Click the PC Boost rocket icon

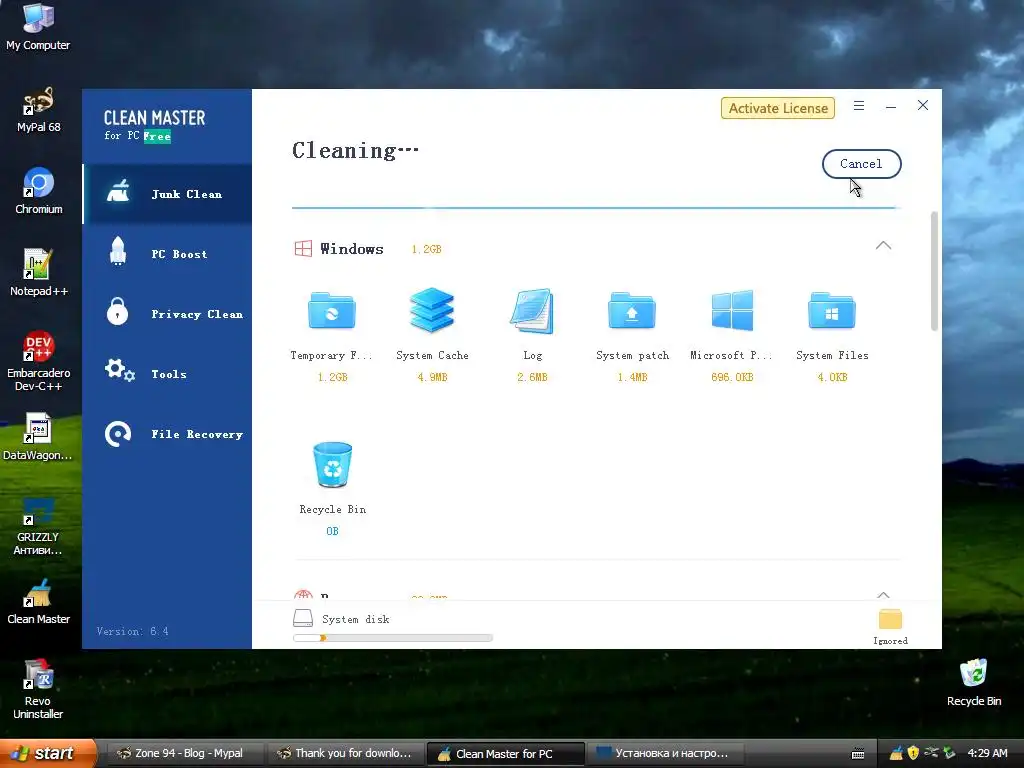tap(118, 251)
